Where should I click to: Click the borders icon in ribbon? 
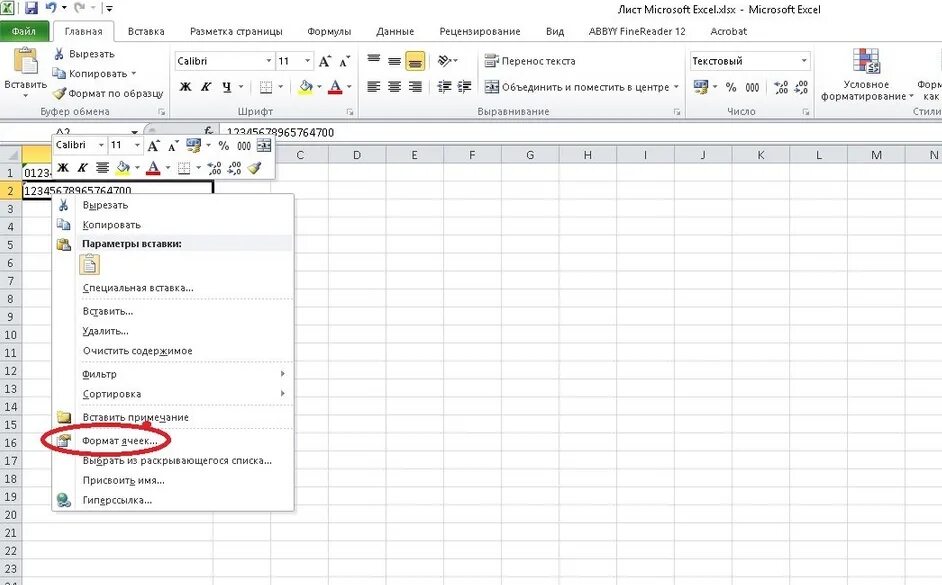pyautogui.click(x=266, y=87)
